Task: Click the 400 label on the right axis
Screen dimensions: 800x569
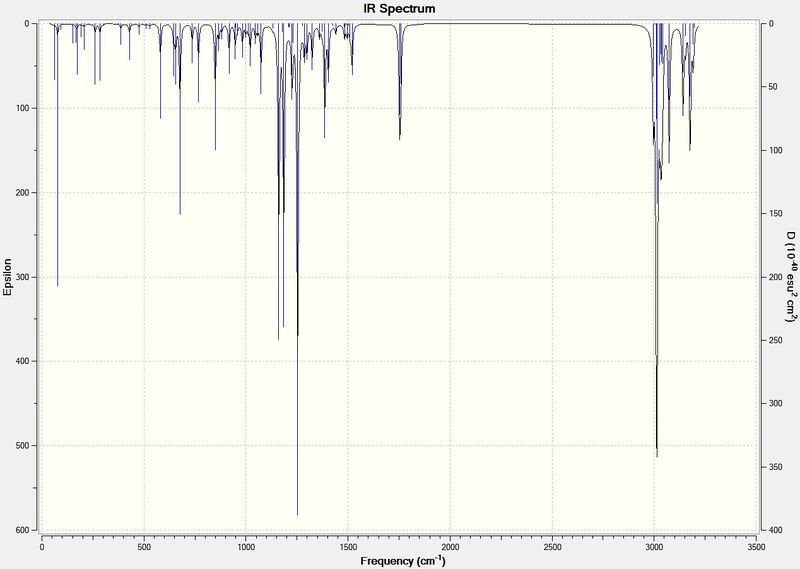Action: [775, 530]
